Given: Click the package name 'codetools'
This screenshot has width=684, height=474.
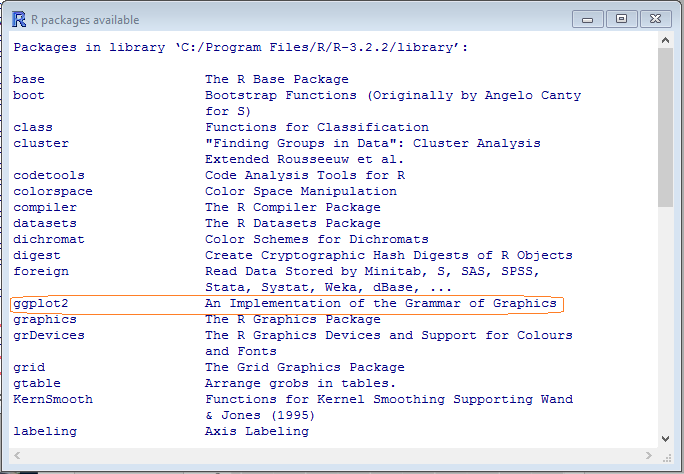Looking at the screenshot, I should [49, 175].
